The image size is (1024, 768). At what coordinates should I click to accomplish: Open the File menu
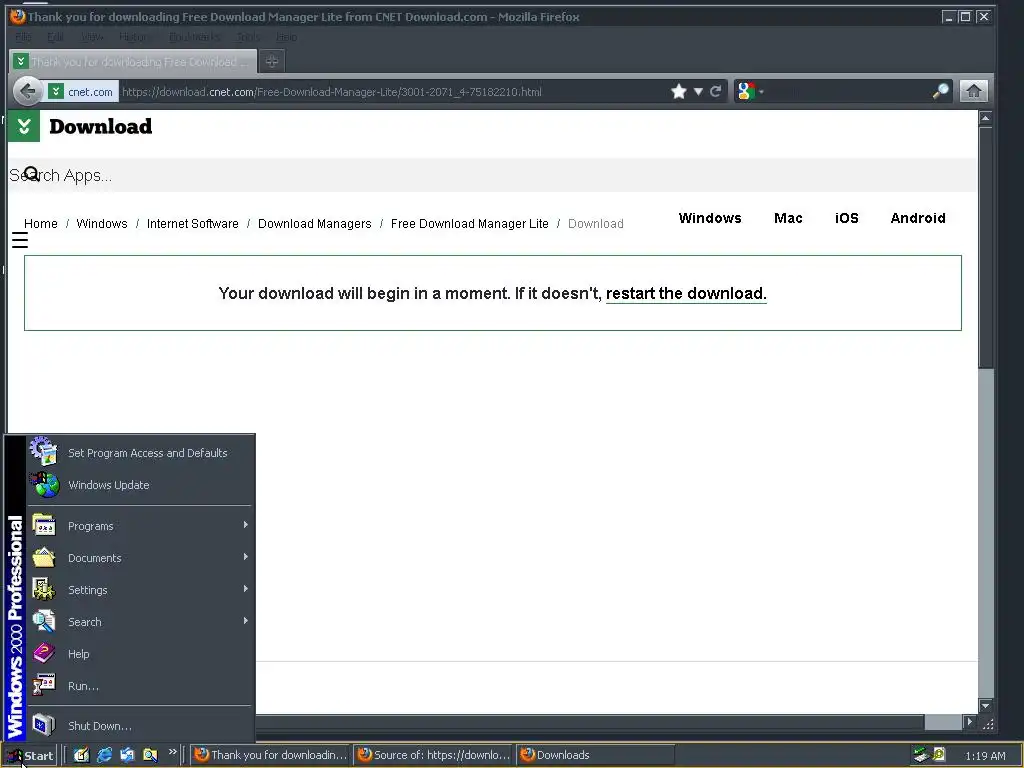[23, 37]
